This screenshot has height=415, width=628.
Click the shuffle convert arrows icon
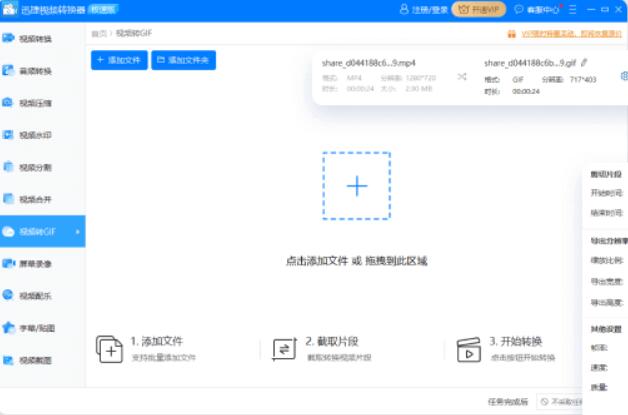pos(462,76)
